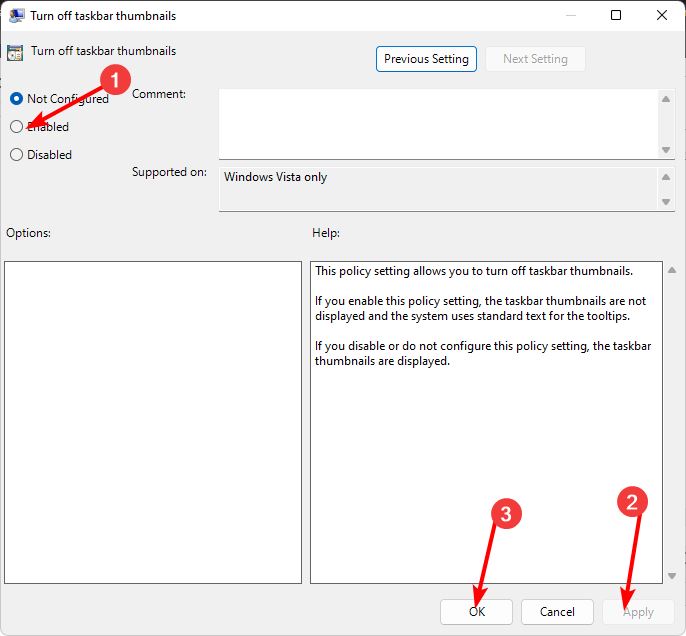The height and width of the screenshot is (636, 686).
Task: Click the policy icon in the title bar
Action: tap(17, 16)
